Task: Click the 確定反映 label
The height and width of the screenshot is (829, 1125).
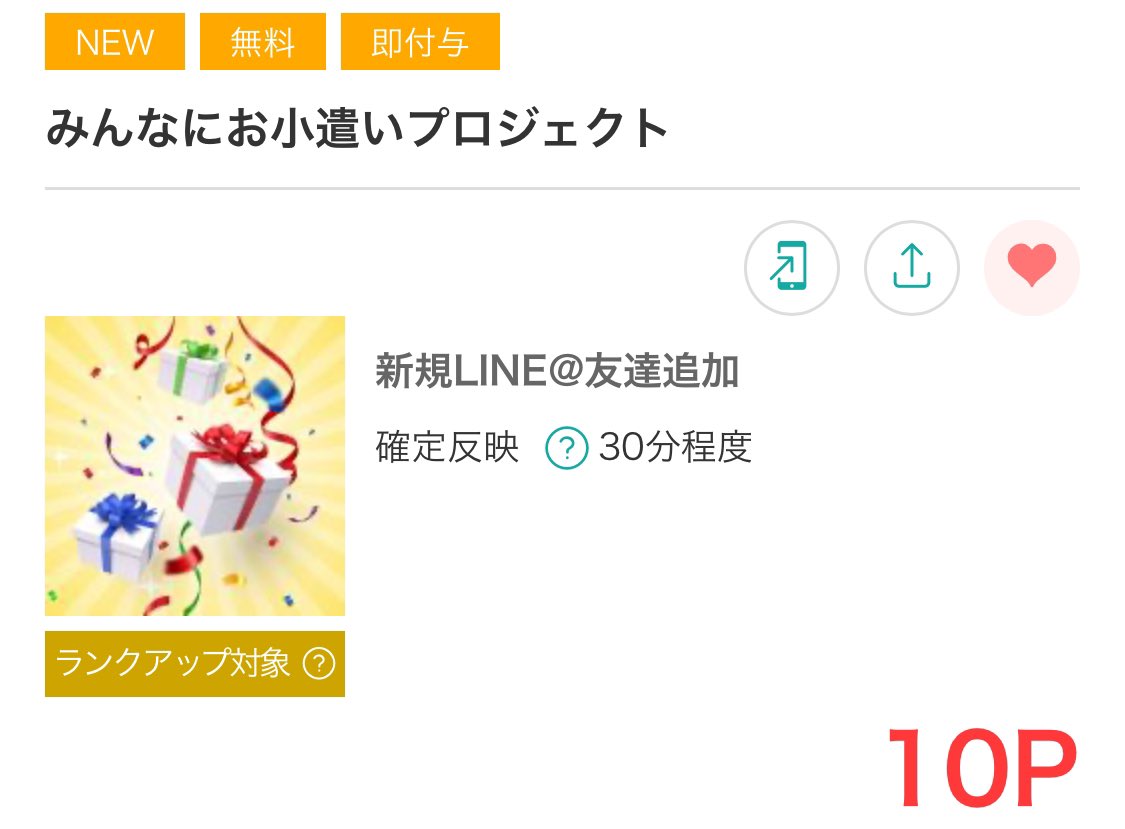Action: [447, 447]
